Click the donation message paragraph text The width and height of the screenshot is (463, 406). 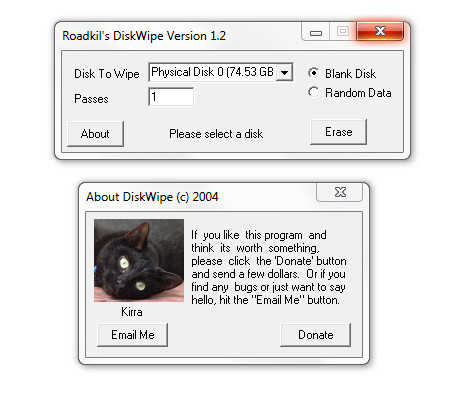pyautogui.click(x=269, y=267)
